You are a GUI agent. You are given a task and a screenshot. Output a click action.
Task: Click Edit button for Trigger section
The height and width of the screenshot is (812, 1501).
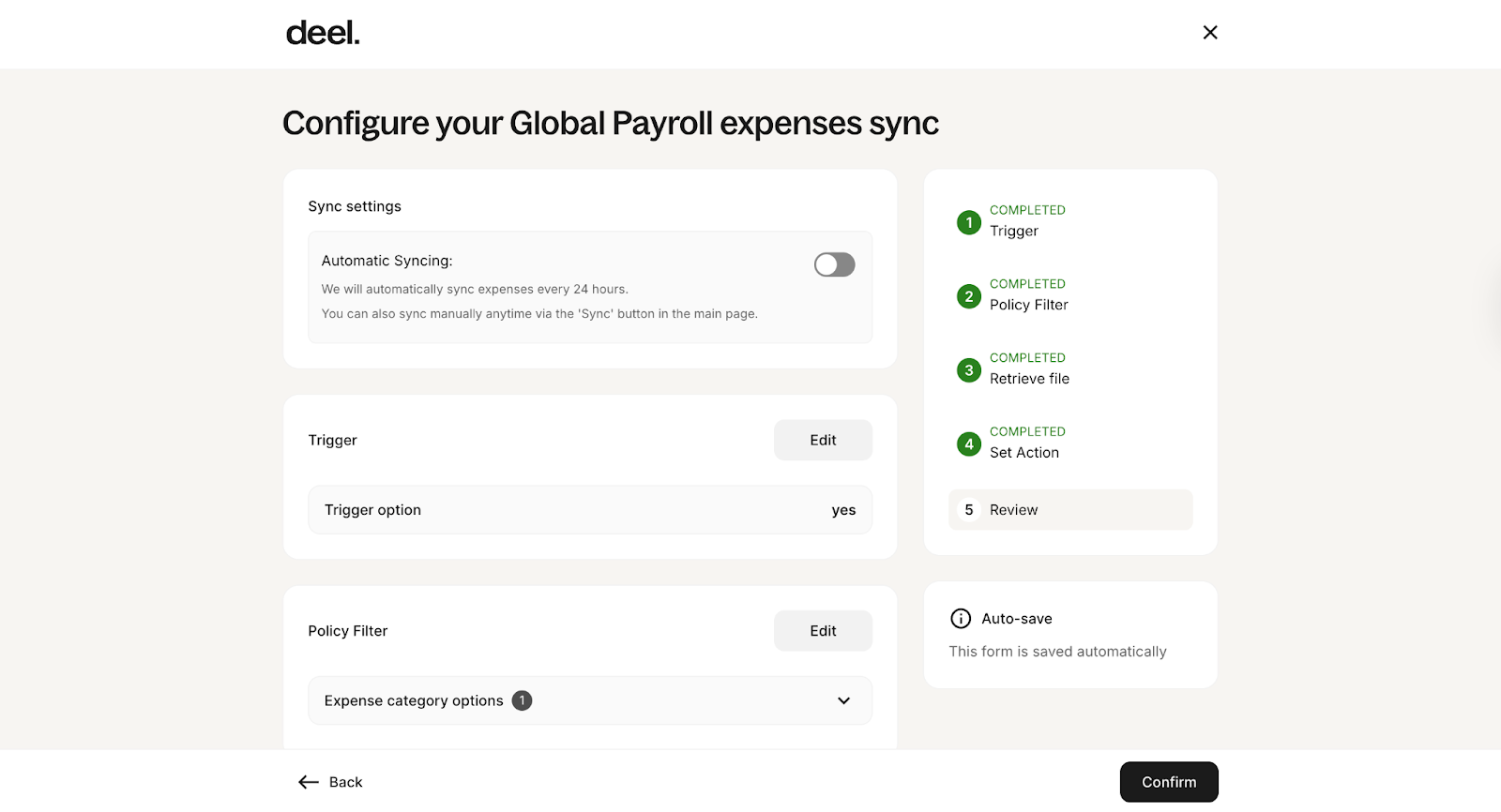(x=823, y=441)
